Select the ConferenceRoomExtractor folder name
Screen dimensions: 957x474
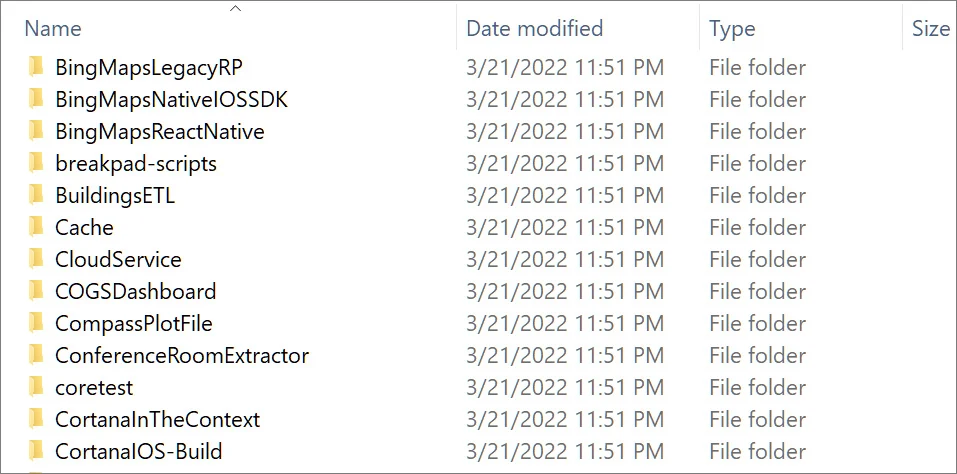click(182, 356)
